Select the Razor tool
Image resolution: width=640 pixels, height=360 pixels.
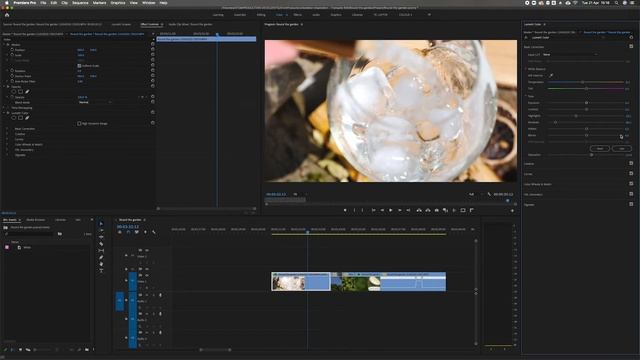101,244
